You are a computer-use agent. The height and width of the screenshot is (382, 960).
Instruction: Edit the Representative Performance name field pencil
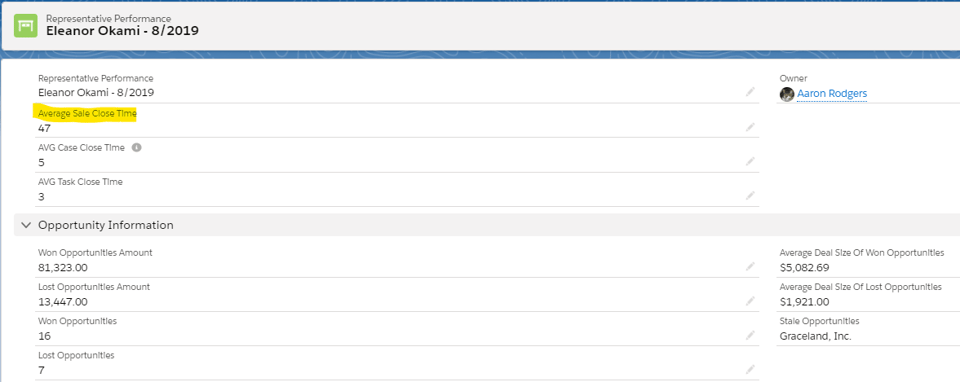point(750,92)
